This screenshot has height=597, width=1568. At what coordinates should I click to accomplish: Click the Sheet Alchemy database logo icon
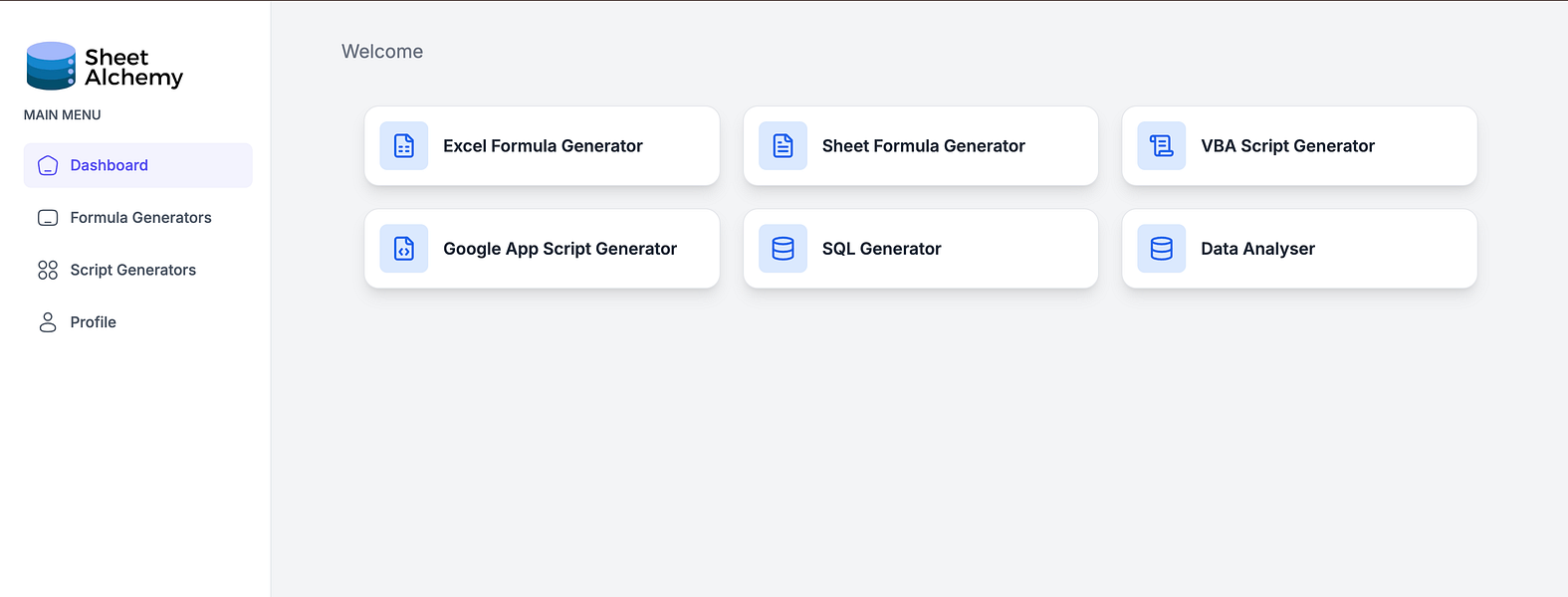pyautogui.click(x=51, y=66)
